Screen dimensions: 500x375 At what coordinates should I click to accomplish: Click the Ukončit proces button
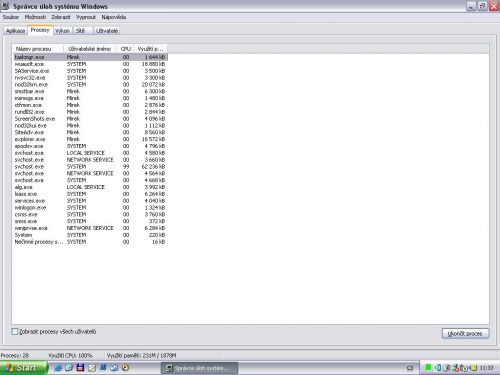tap(465, 333)
